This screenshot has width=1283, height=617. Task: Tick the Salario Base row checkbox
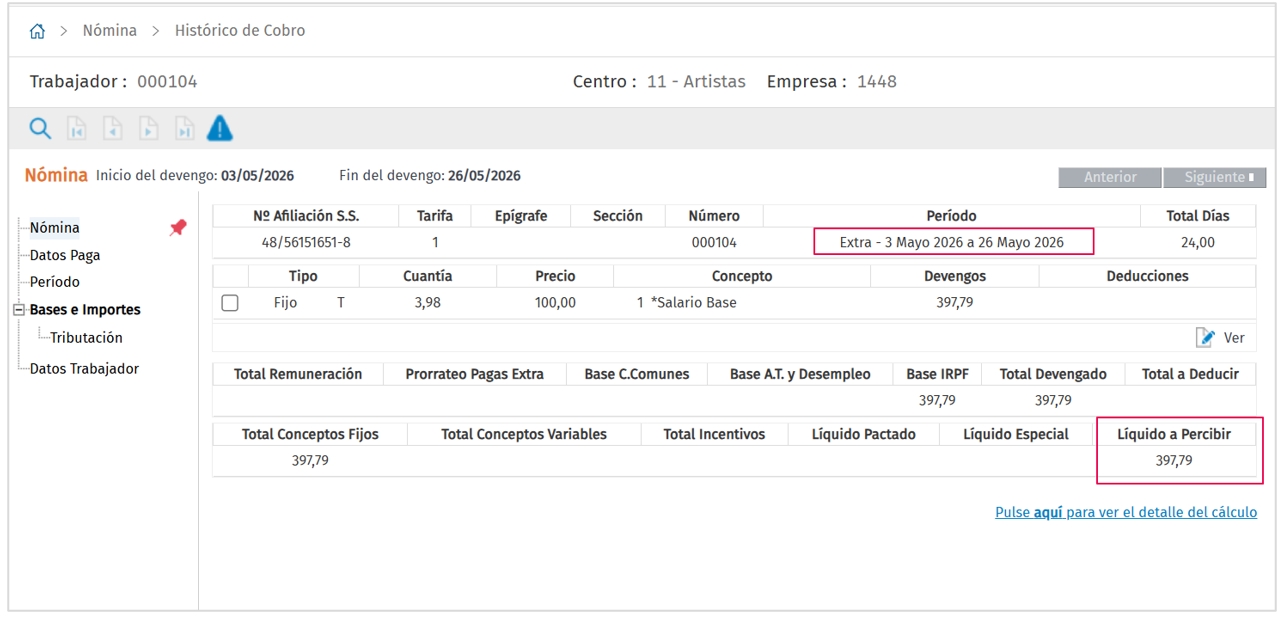230,303
